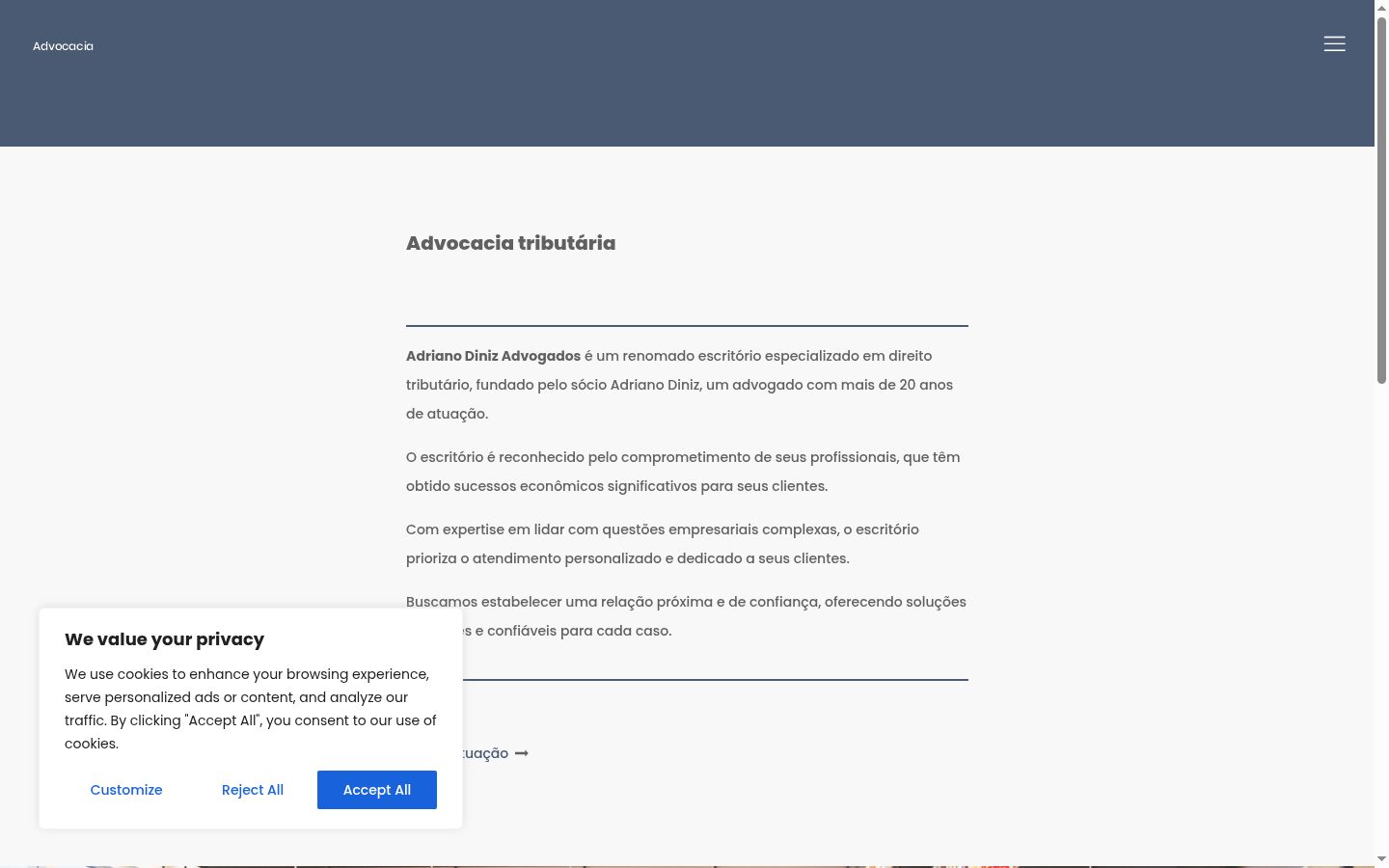
Task: Click the bold text Adriano Diniz Advogados
Action: (x=493, y=356)
